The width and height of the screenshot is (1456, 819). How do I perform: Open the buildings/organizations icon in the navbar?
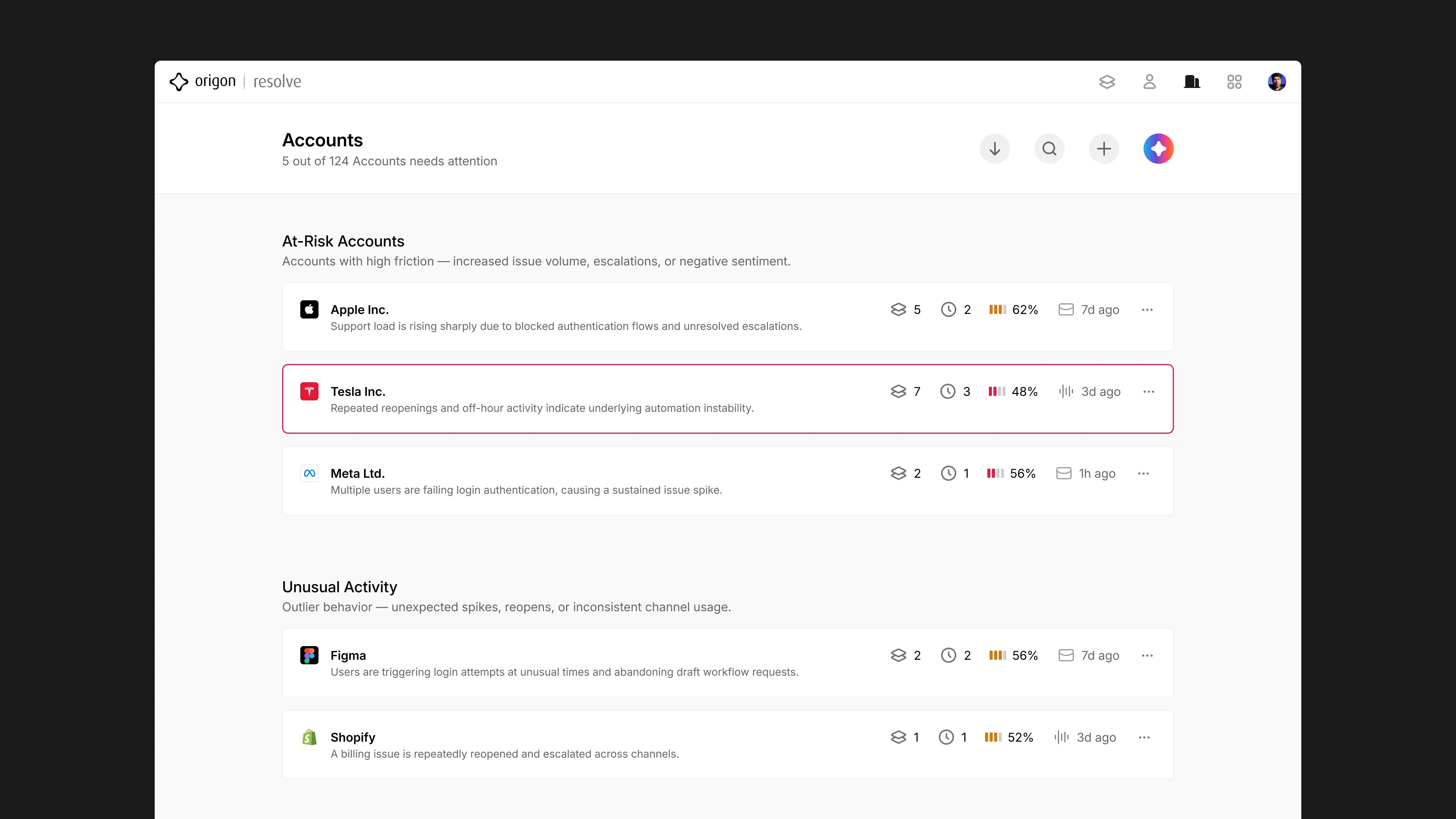click(1192, 82)
